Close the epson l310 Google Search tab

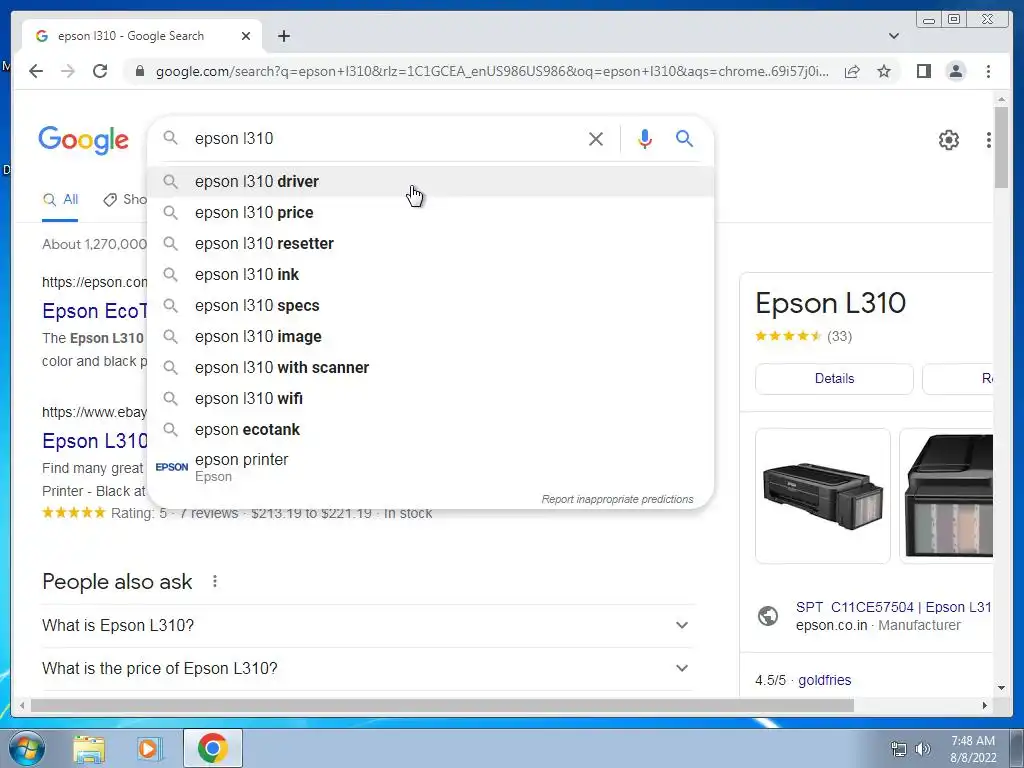pyautogui.click(x=246, y=36)
